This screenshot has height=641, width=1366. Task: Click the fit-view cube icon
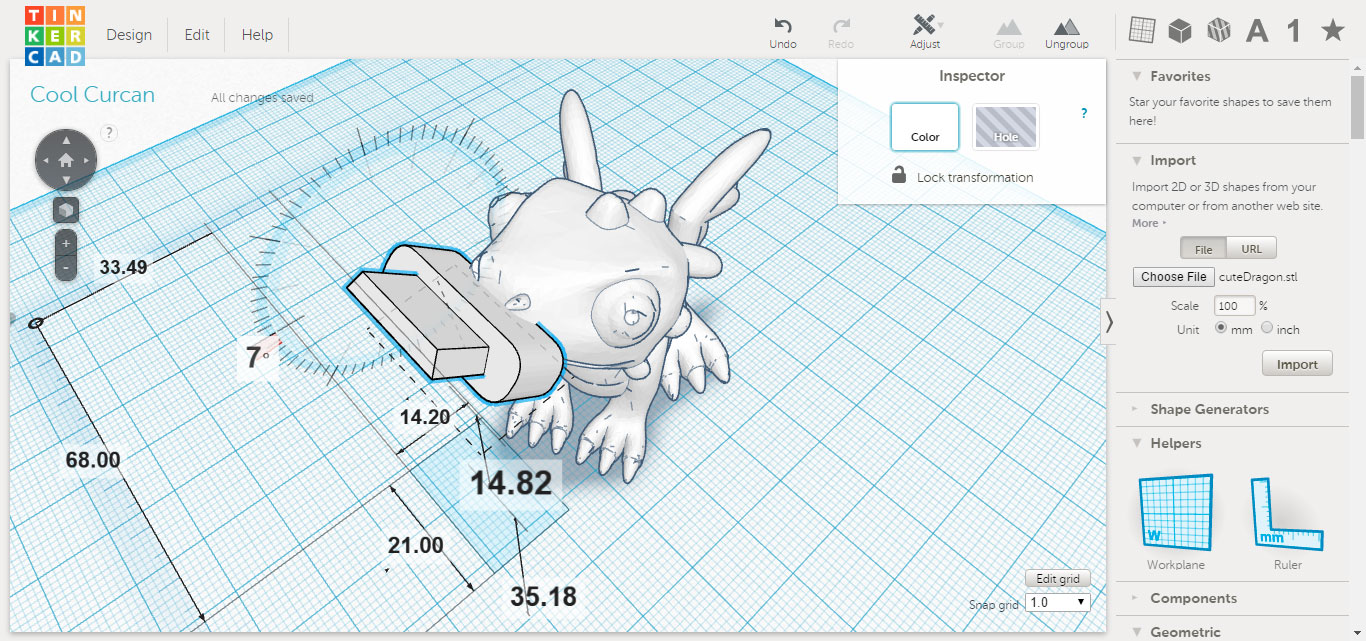coord(66,211)
